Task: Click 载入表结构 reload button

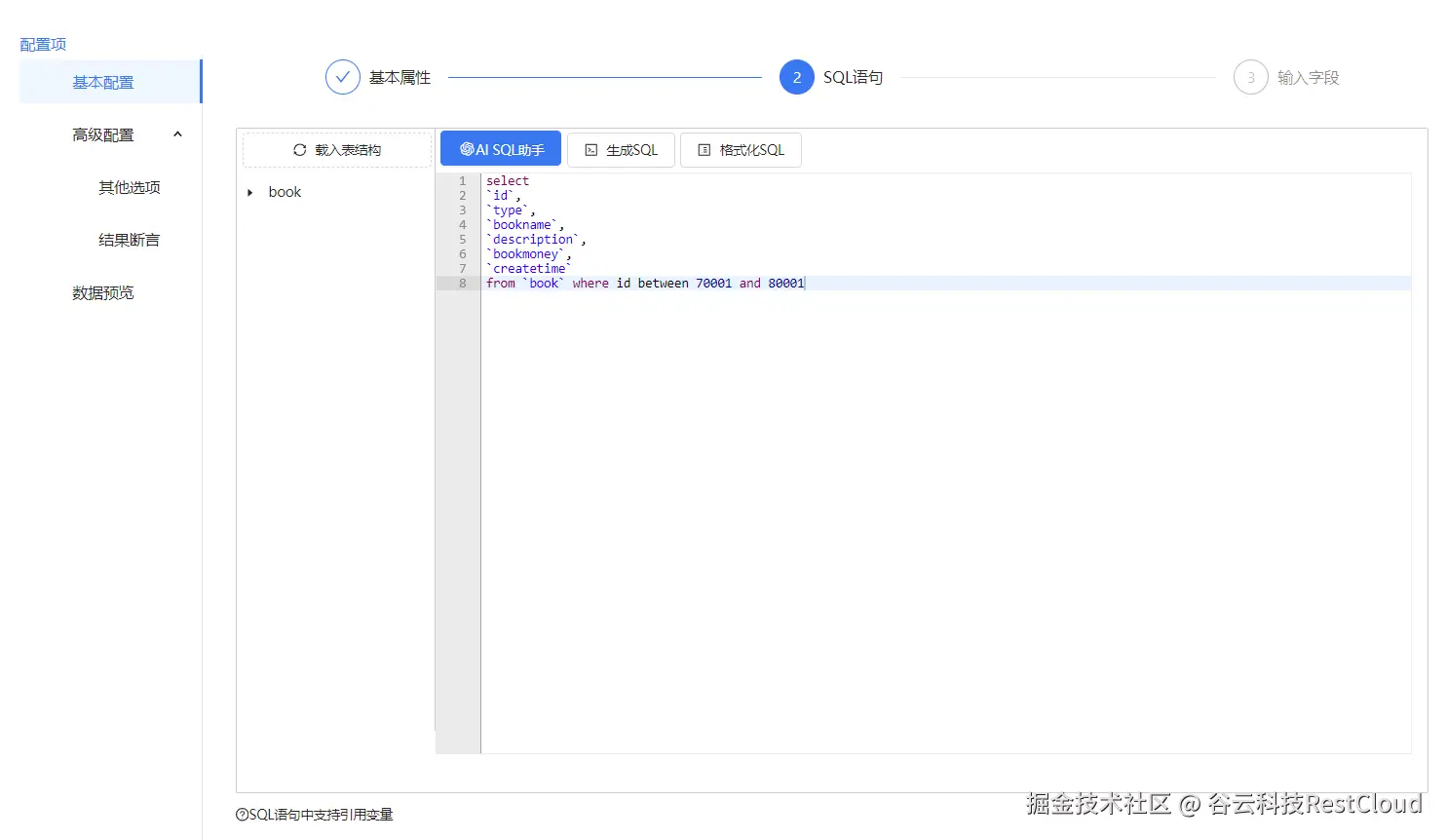Action: [337, 150]
